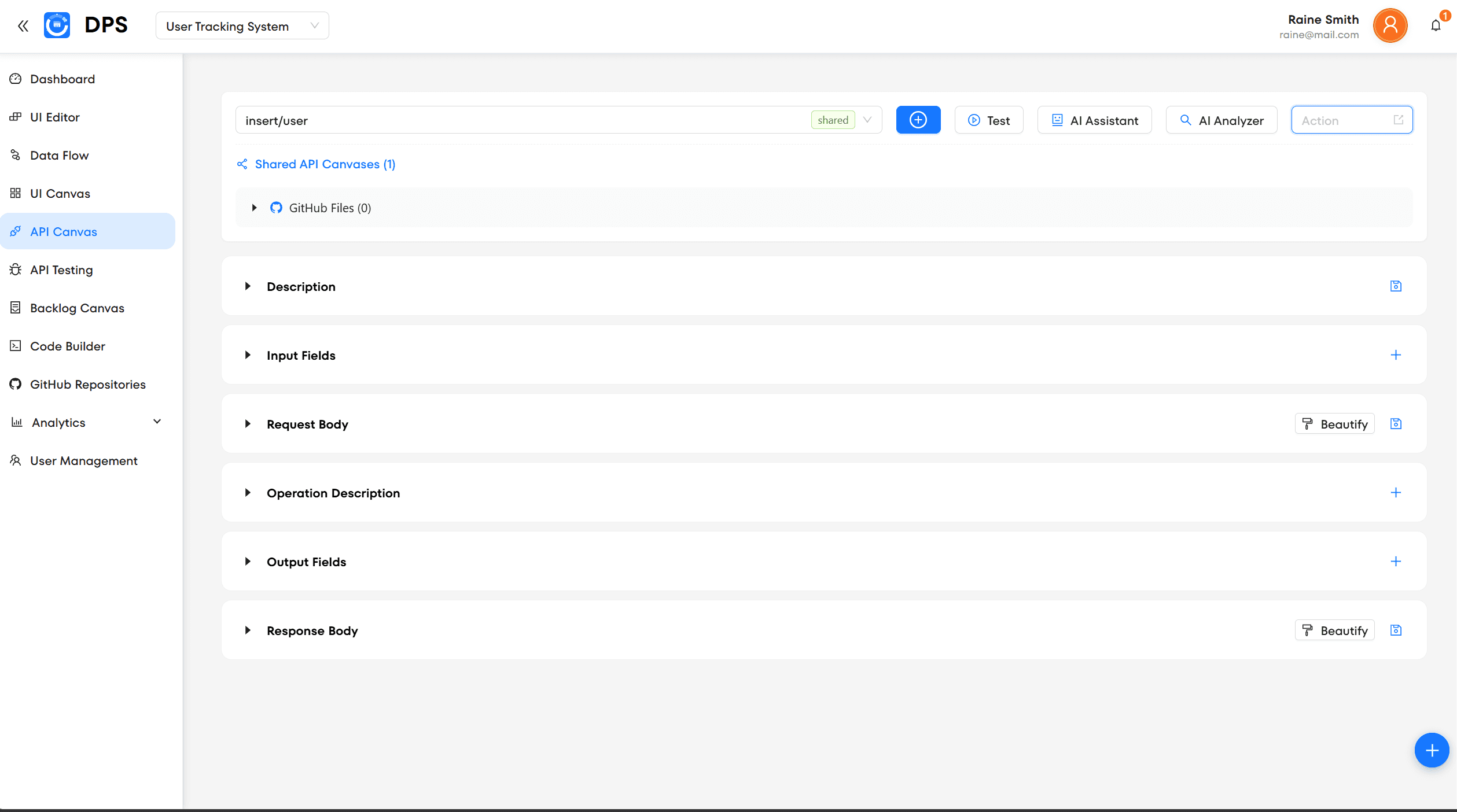Screen dimensions: 1457x812
Task: Expand the Analytics submenu
Action: pyautogui.click(x=156, y=422)
